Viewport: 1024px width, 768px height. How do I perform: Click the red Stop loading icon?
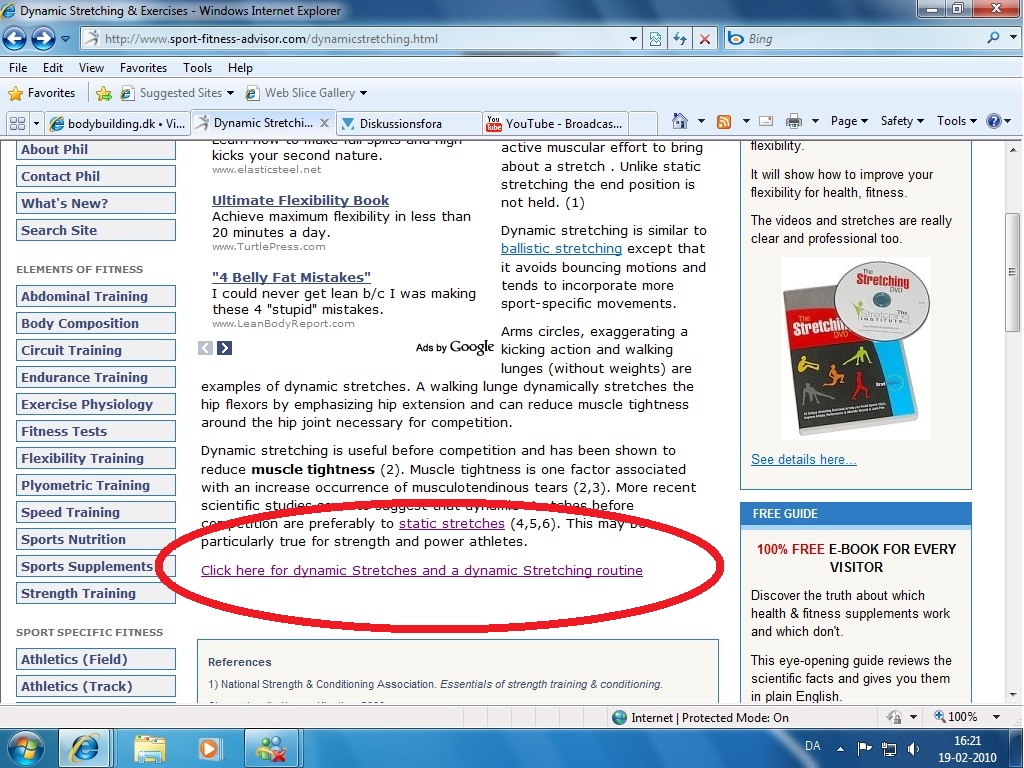point(705,39)
